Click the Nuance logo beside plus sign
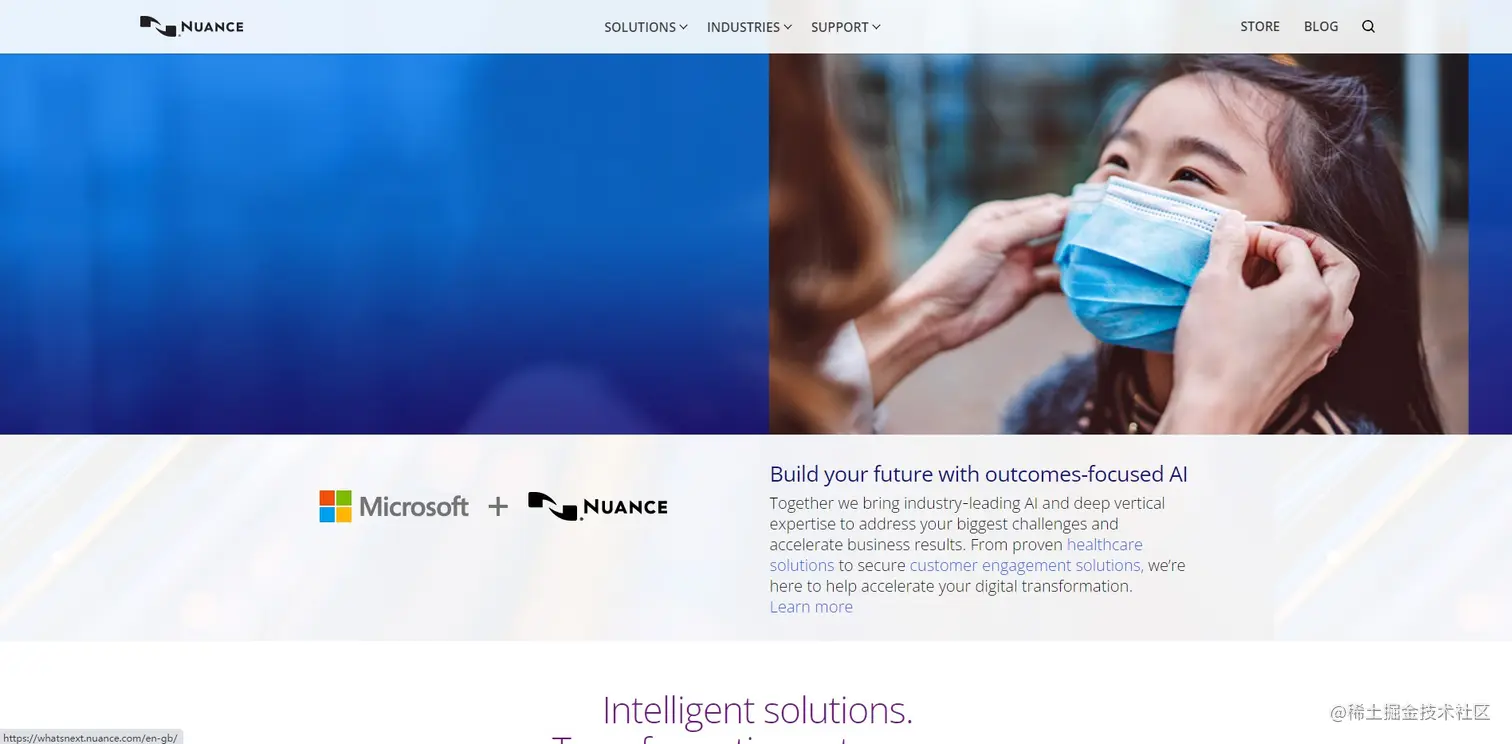 [598, 506]
